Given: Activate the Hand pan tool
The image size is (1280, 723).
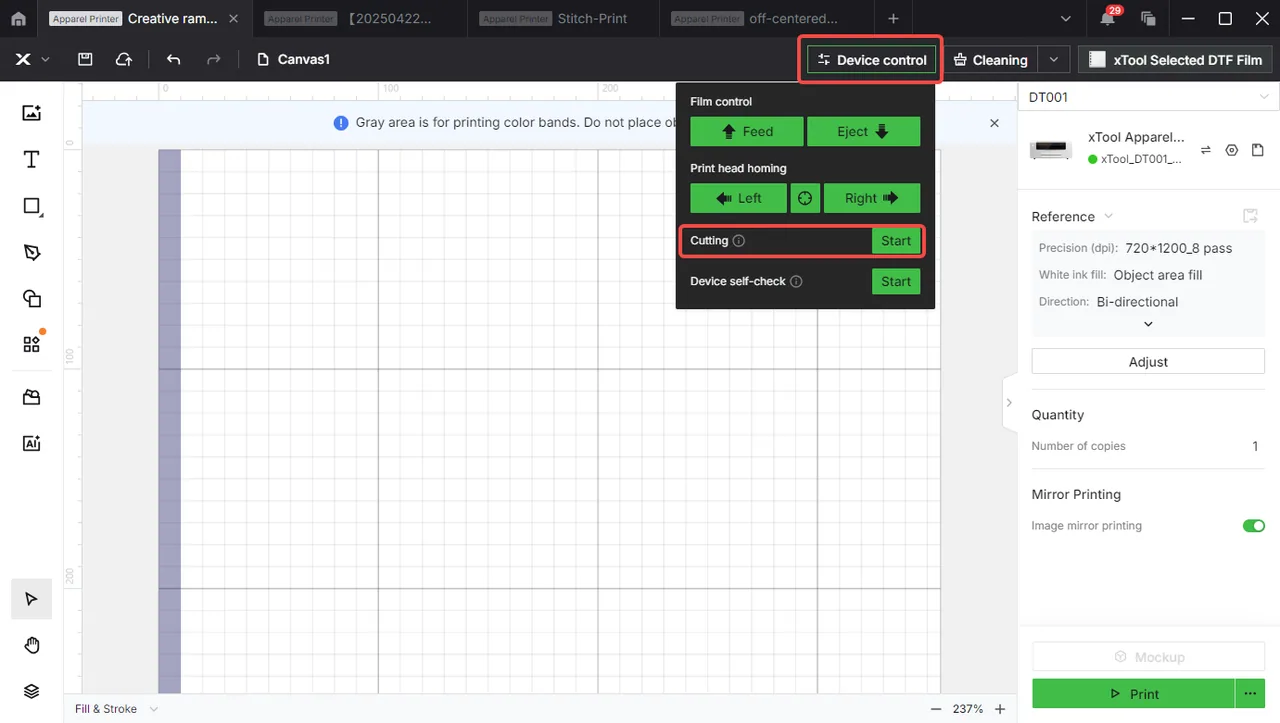Looking at the screenshot, I should coord(32,645).
